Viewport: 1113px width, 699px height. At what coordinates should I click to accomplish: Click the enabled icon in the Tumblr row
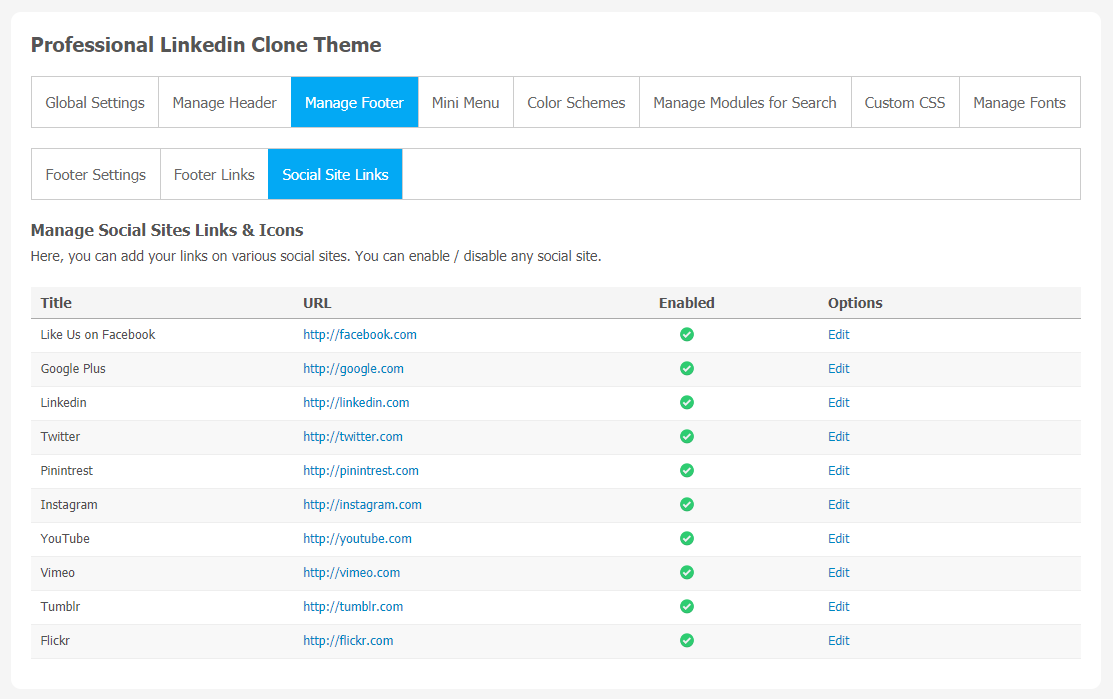point(686,607)
